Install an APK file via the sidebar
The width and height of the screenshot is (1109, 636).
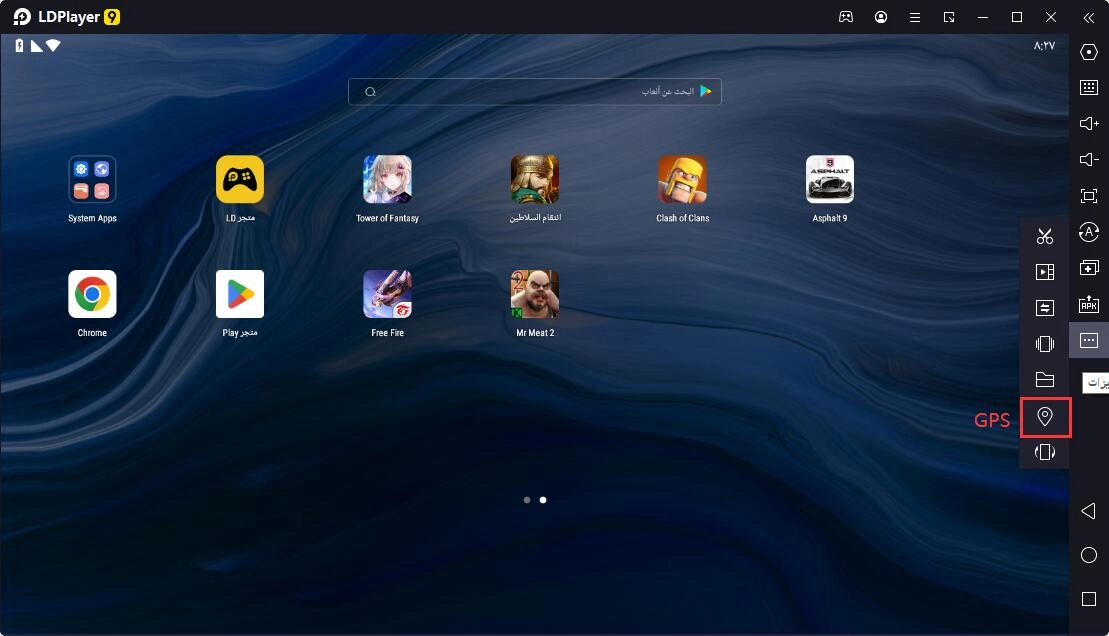tap(1089, 304)
